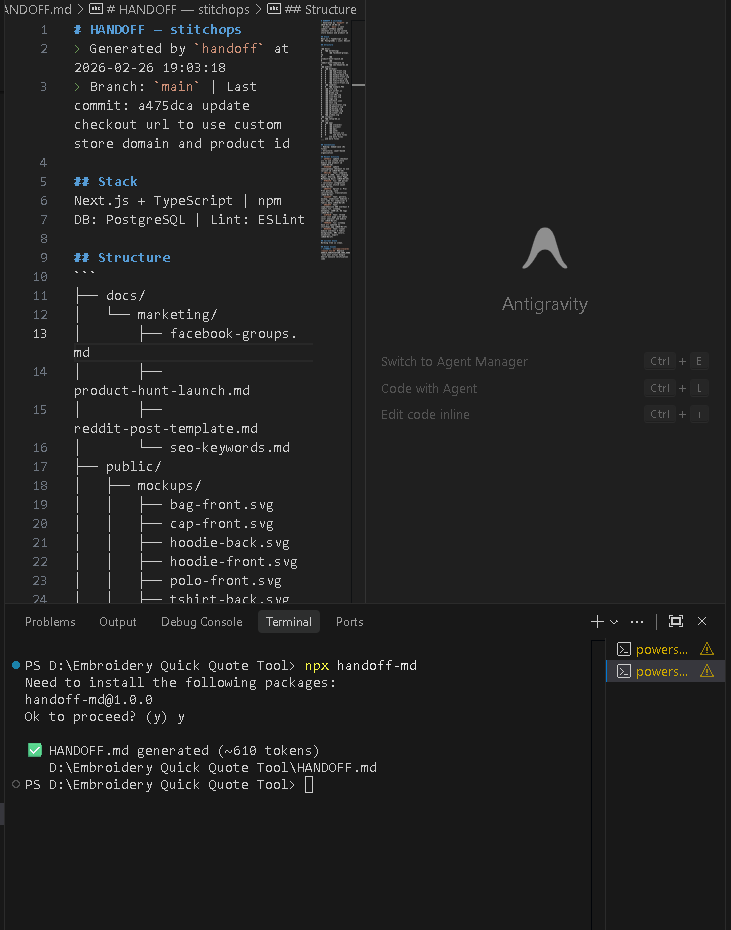The image size is (731, 930).
Task: Close the bottom terminal panel
Action: click(702, 621)
